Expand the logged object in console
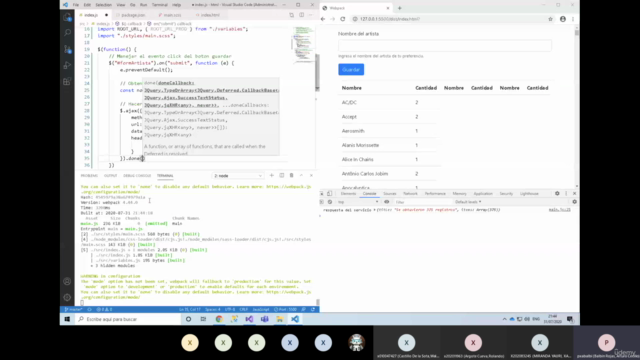 375,210
